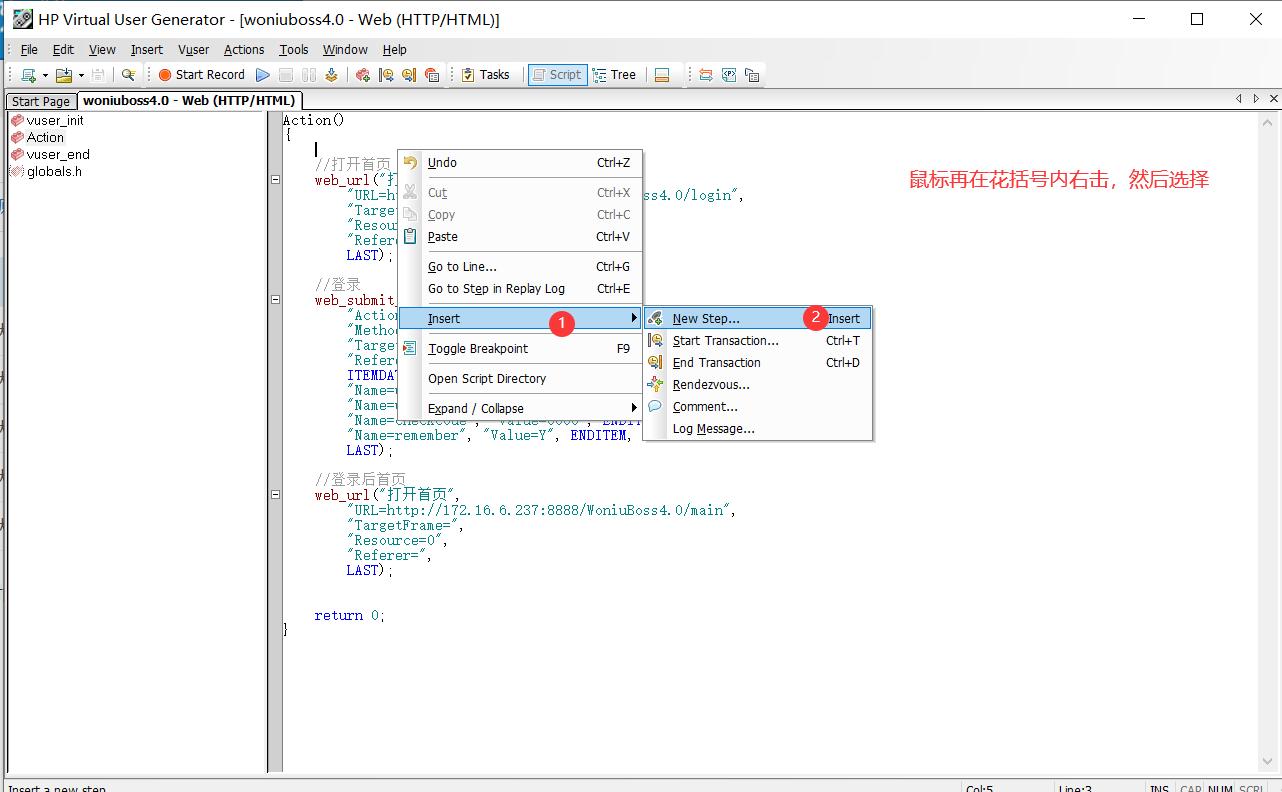Click the last toolbar icon after parameters
The width and height of the screenshot is (1282, 792).
752,75
